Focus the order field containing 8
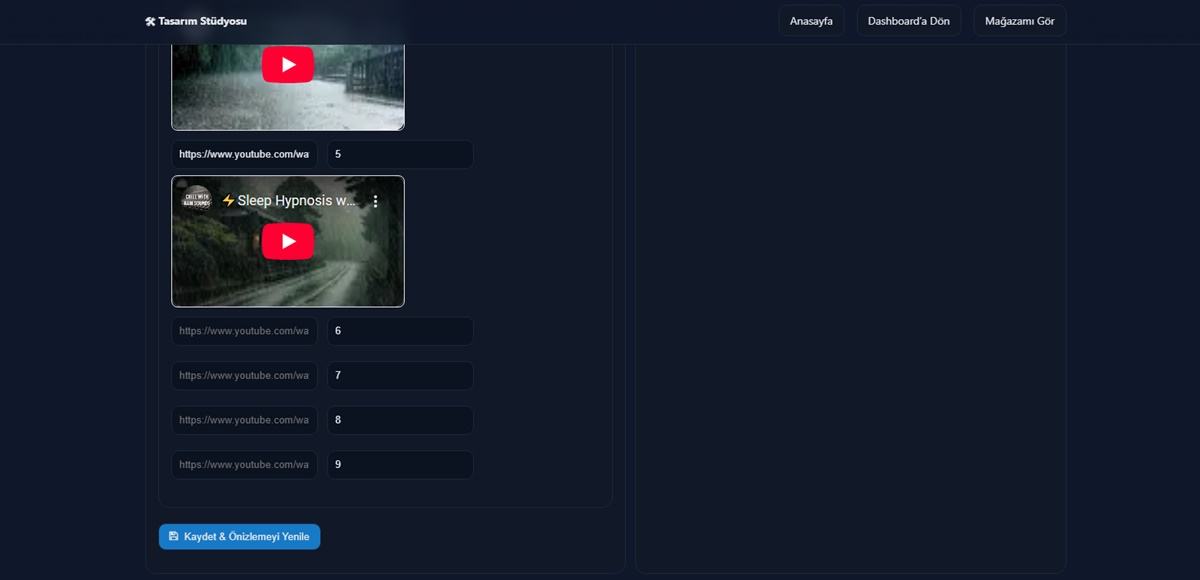This screenshot has width=1200, height=580. pyautogui.click(x=400, y=420)
